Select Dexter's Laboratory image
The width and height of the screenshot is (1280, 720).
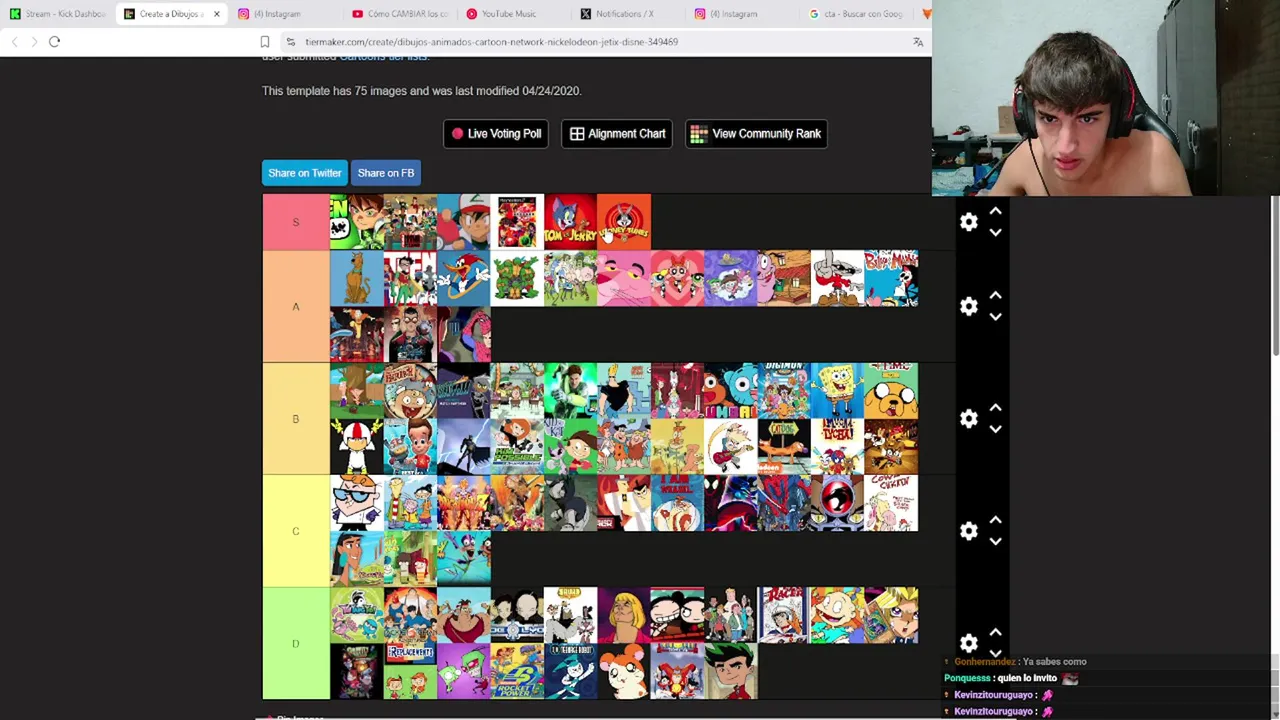[357, 503]
